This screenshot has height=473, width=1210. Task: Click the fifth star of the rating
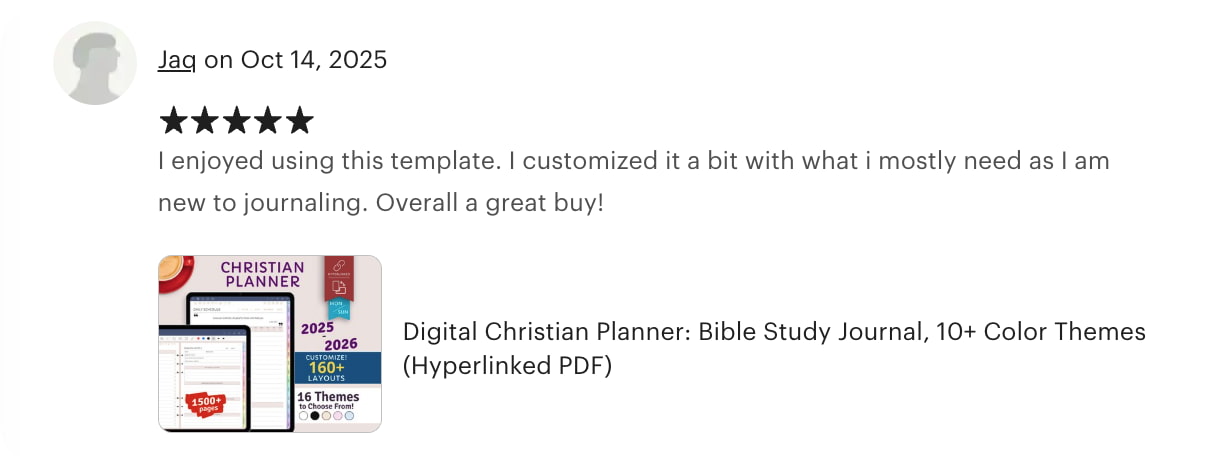click(x=299, y=121)
